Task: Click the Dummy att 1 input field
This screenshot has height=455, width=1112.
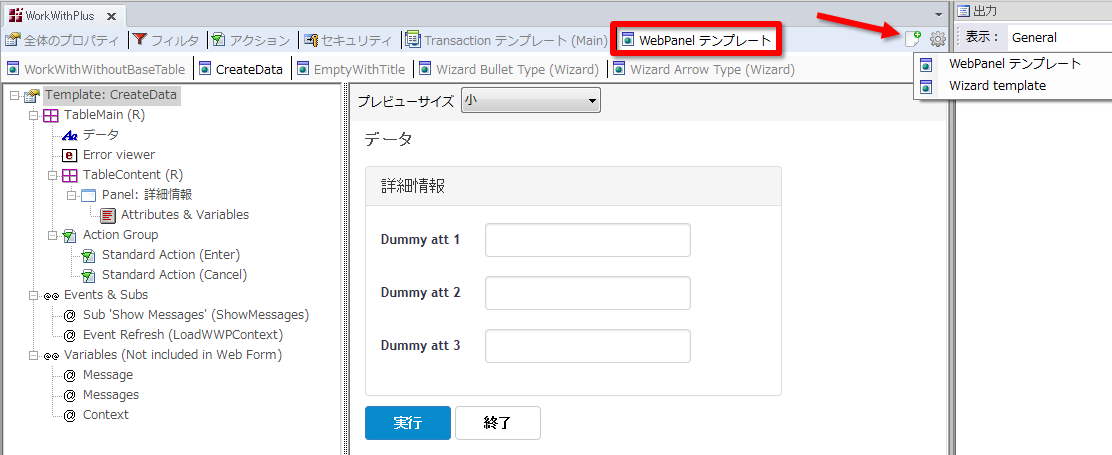Action: pyautogui.click(x=587, y=240)
